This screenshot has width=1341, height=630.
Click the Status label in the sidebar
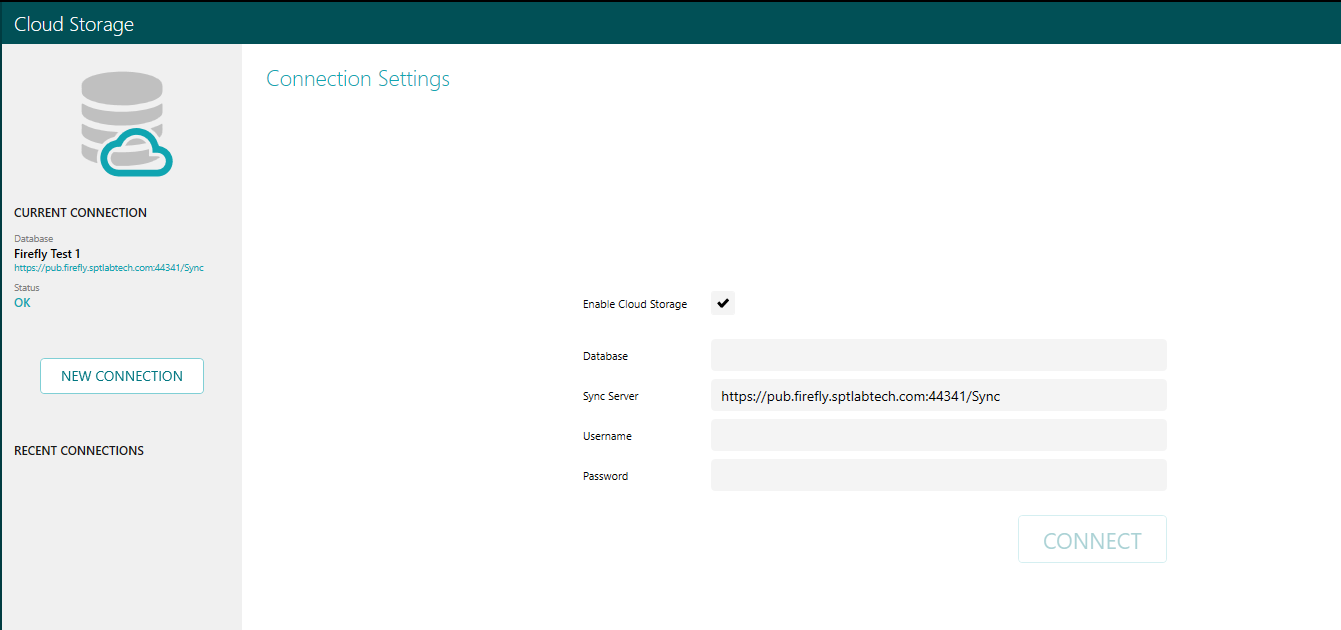click(25, 287)
